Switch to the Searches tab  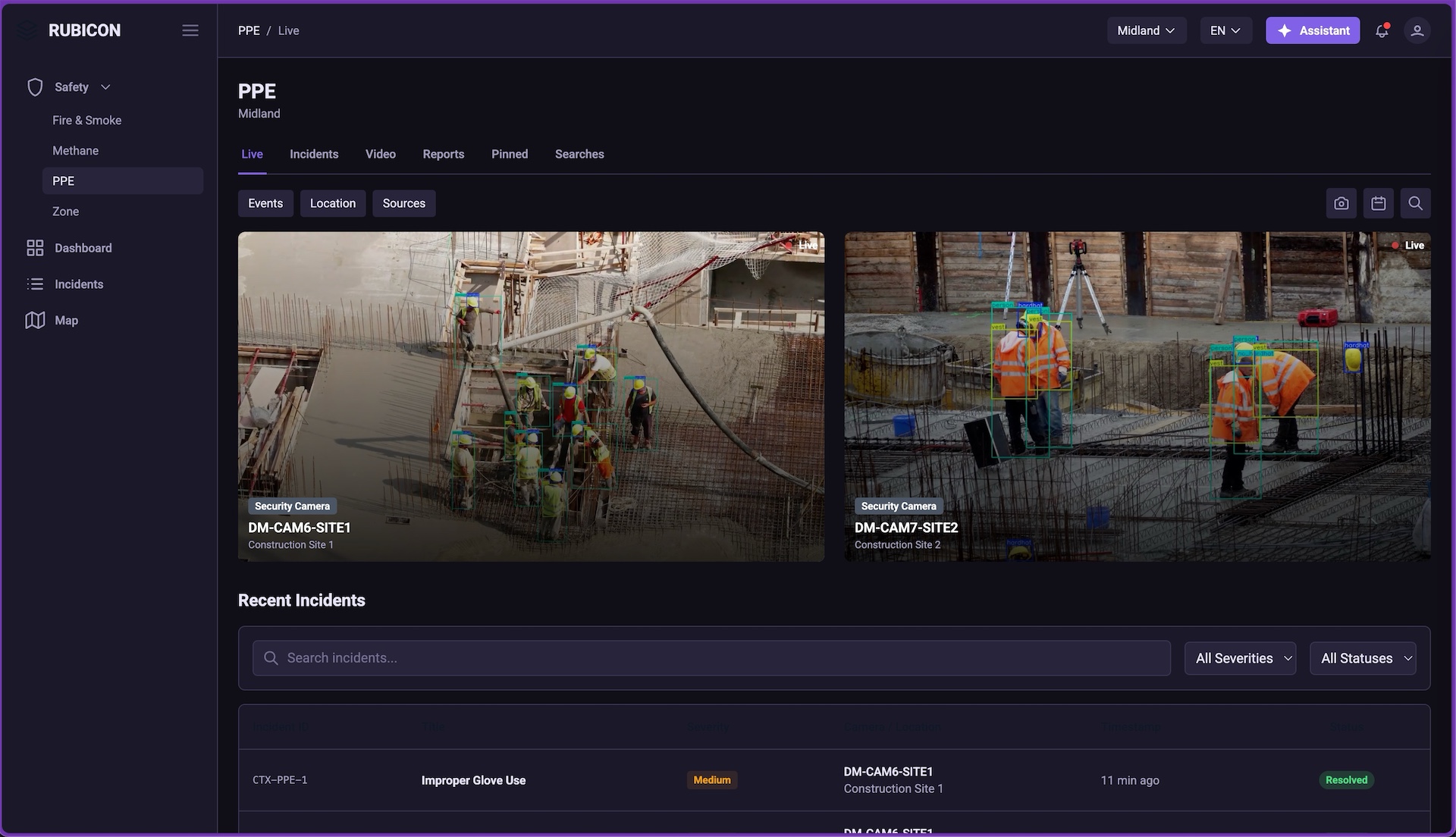point(579,154)
